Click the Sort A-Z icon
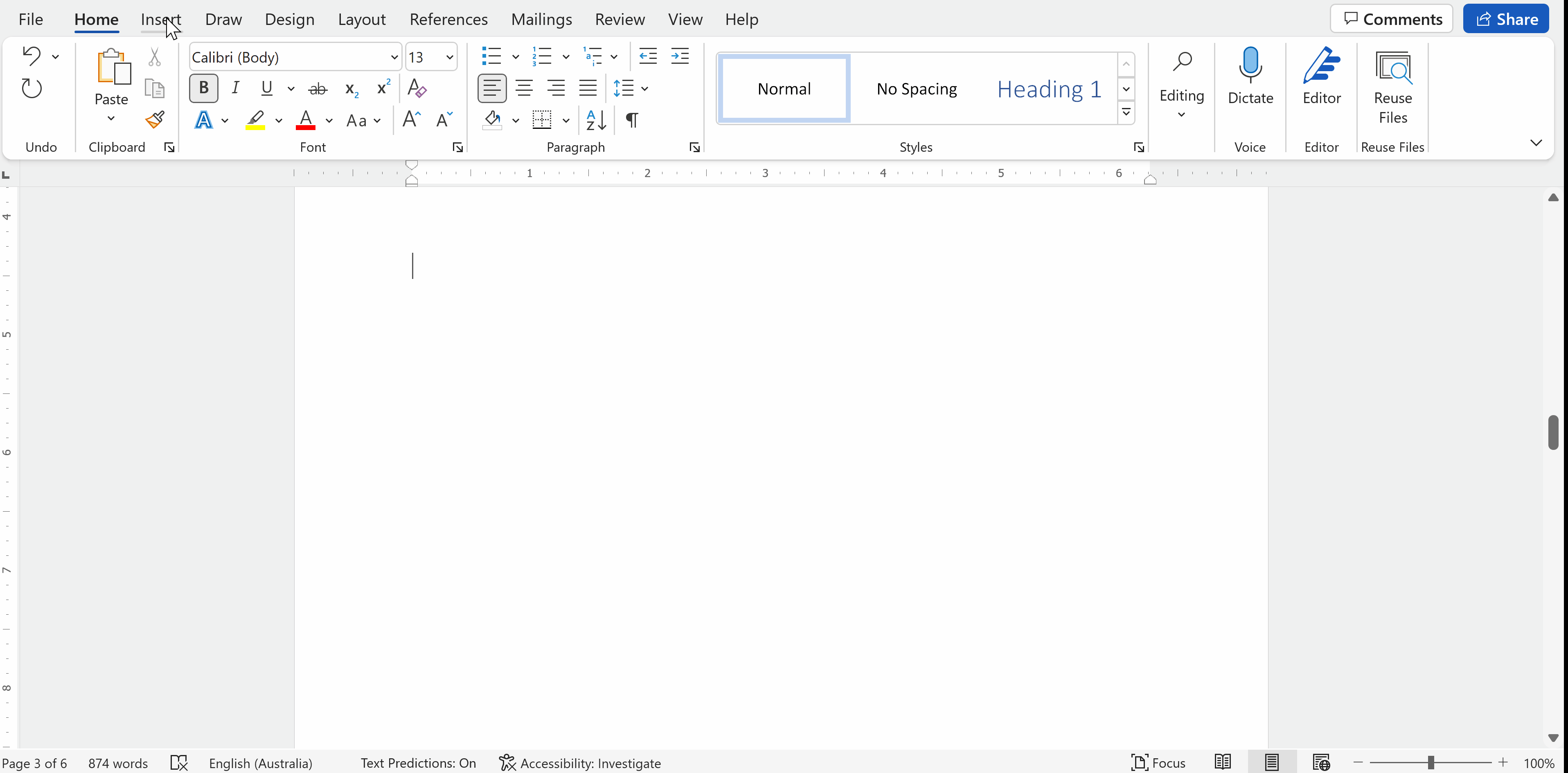 [x=595, y=120]
